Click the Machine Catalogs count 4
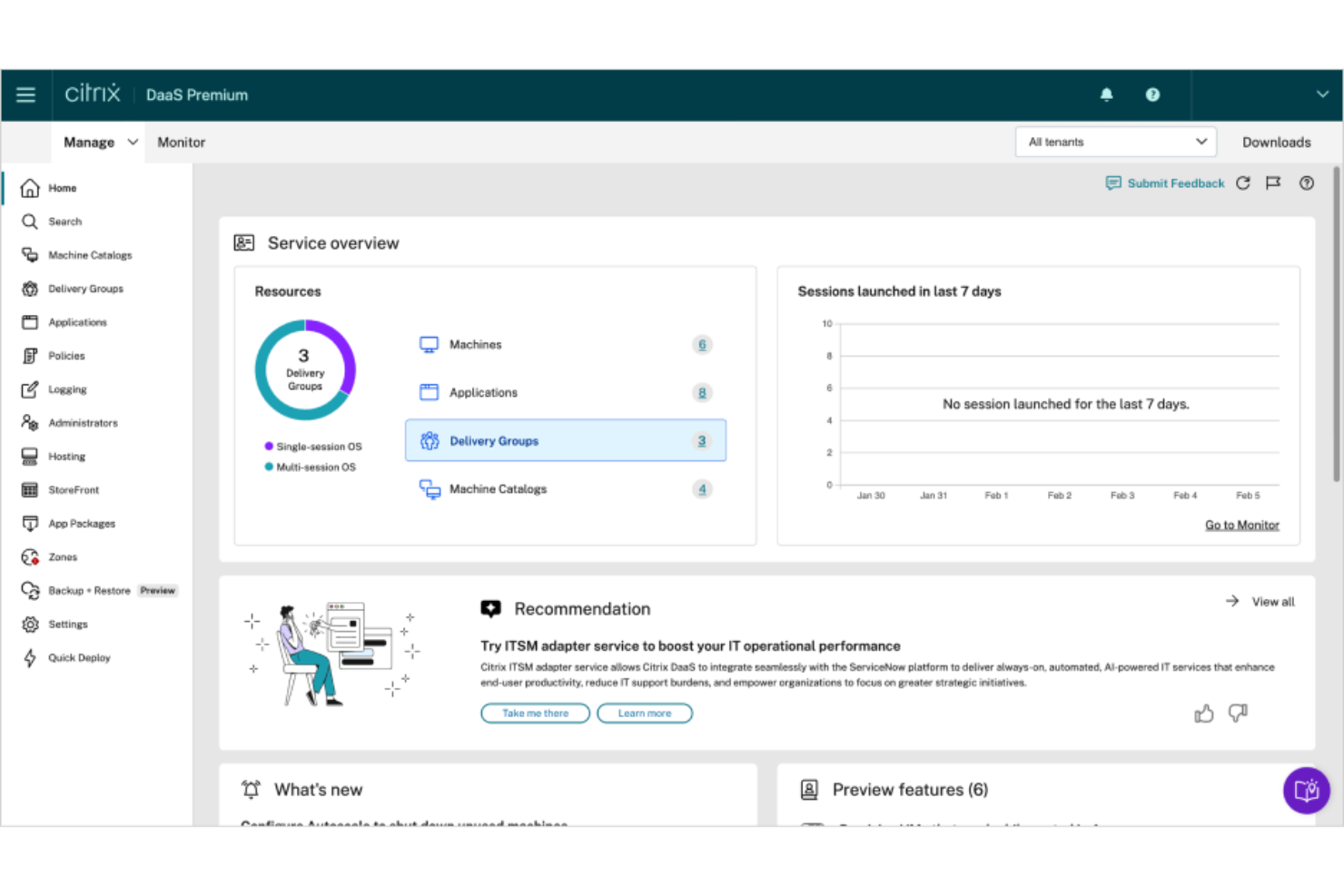The image size is (1344, 896). pyautogui.click(x=702, y=489)
